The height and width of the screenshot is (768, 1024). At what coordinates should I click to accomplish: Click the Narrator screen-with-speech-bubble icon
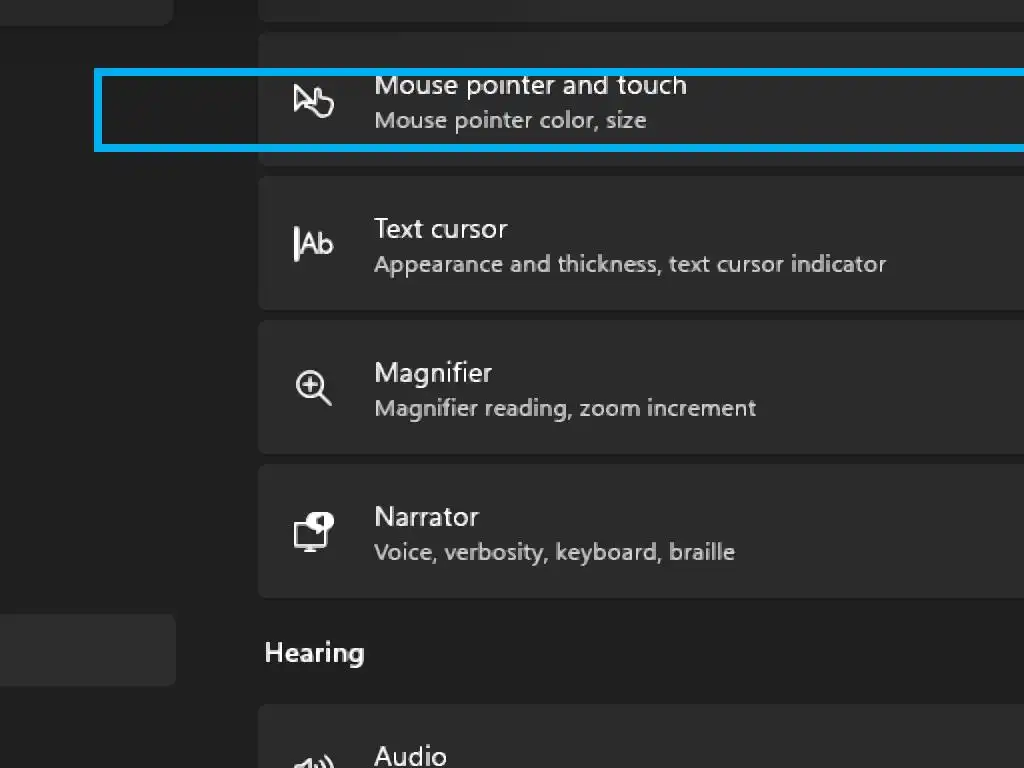click(313, 531)
